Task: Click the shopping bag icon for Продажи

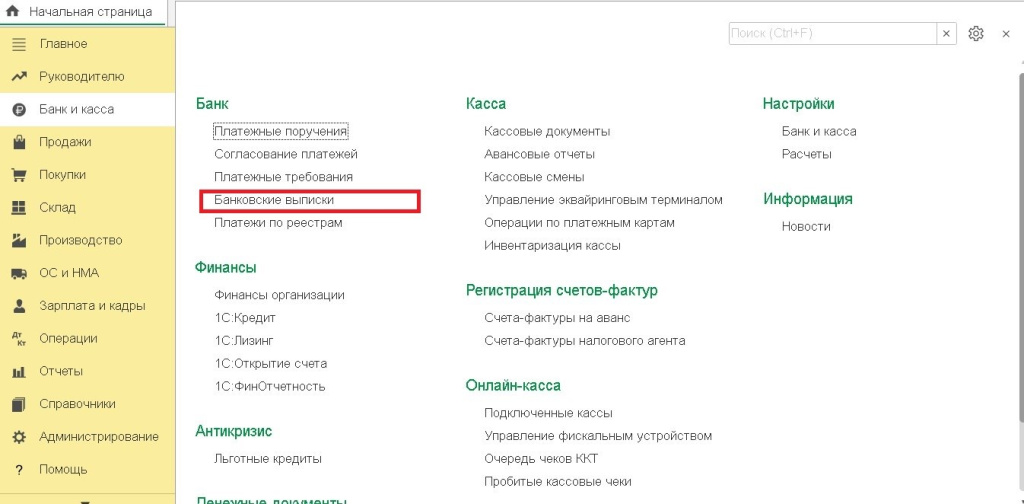Action: coord(19,142)
